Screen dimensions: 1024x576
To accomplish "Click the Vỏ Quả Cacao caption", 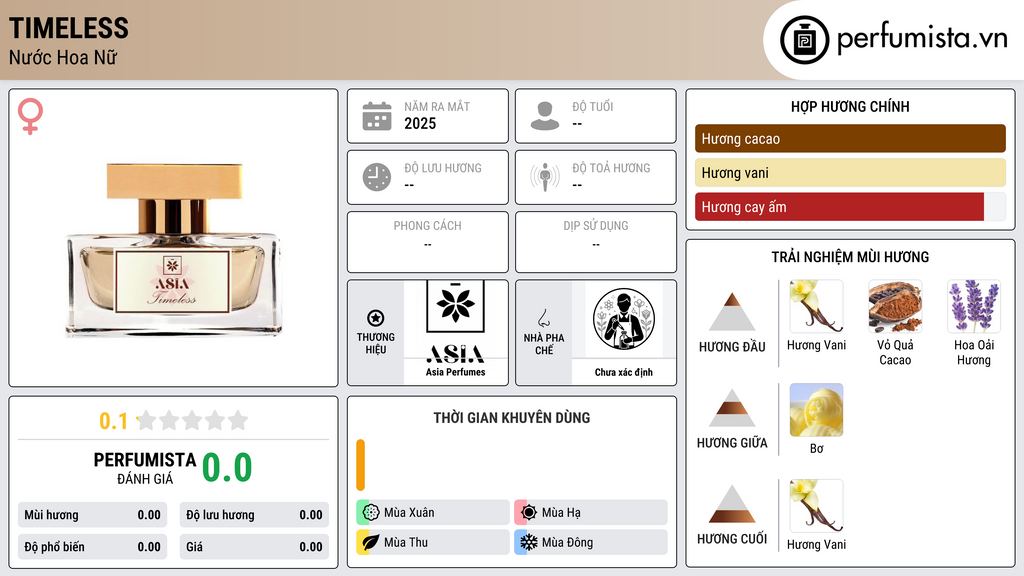I will coord(895,352).
